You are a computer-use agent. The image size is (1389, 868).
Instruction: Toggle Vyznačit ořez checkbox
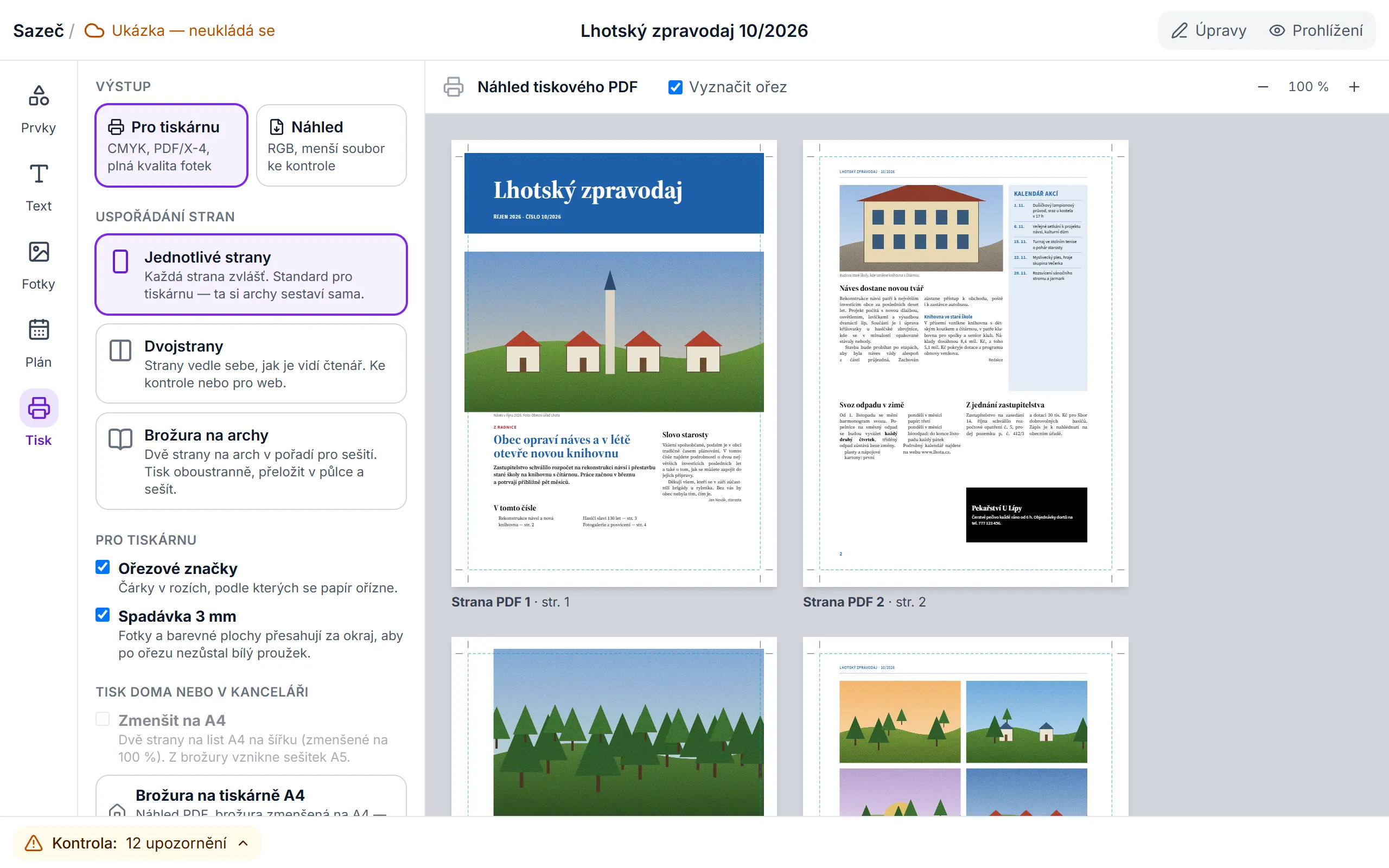(676, 87)
